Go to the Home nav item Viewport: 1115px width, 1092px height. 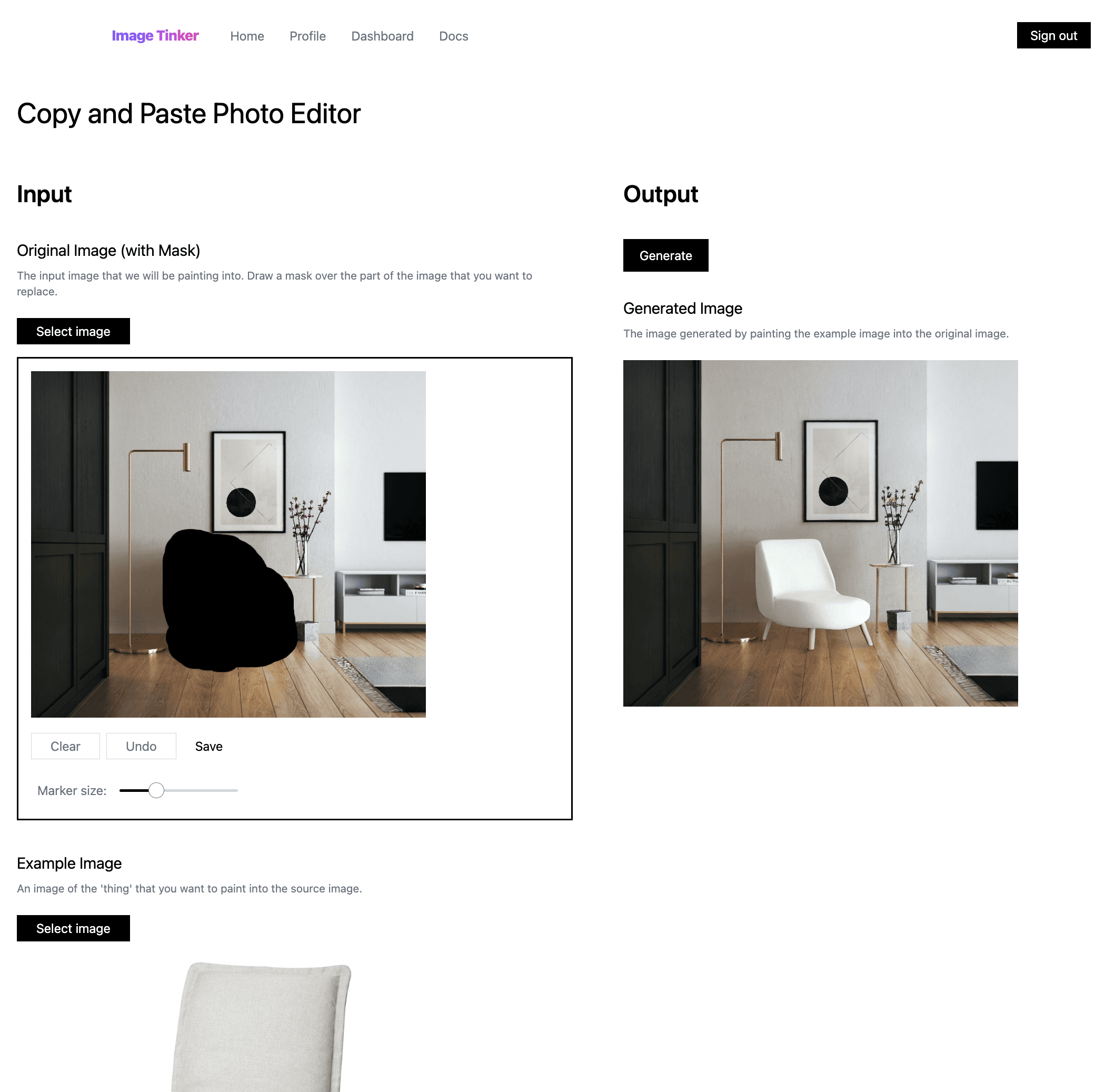coord(247,36)
